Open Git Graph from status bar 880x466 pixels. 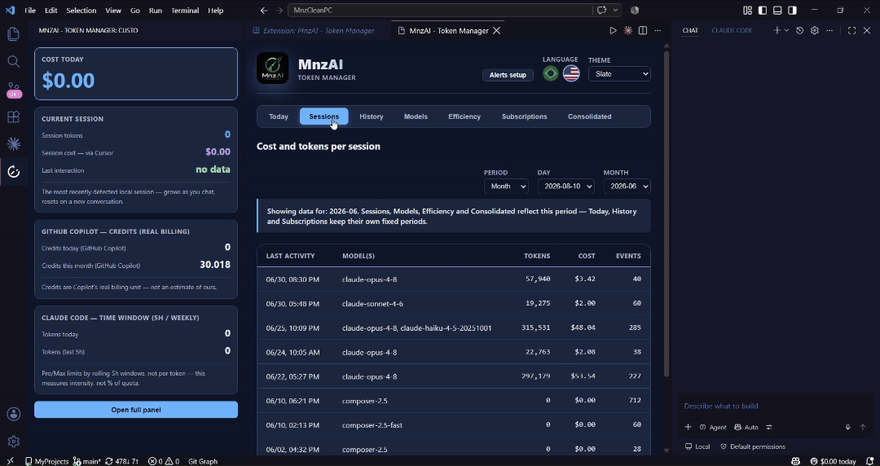(203, 461)
